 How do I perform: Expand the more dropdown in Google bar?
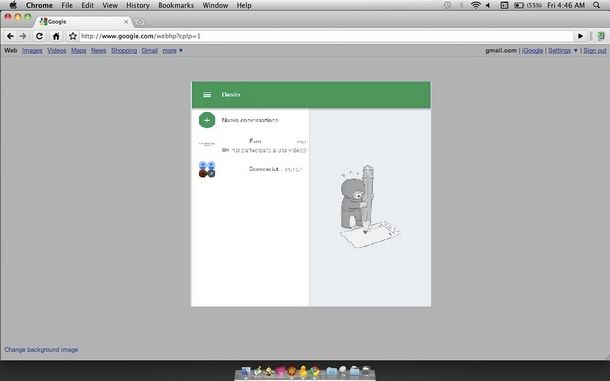(x=172, y=51)
